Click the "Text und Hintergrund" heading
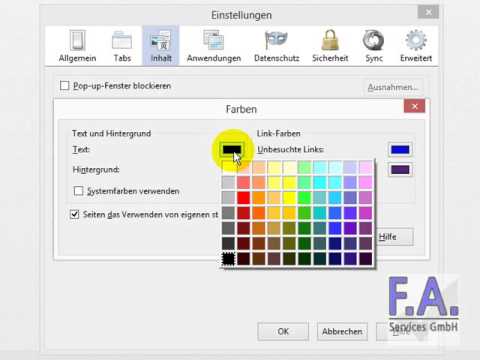 (x=112, y=133)
